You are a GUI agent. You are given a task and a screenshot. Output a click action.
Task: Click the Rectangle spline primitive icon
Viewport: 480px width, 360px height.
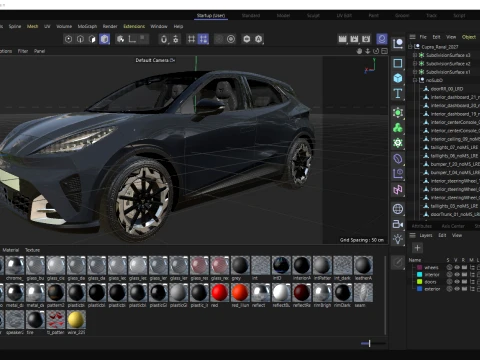pos(398,63)
